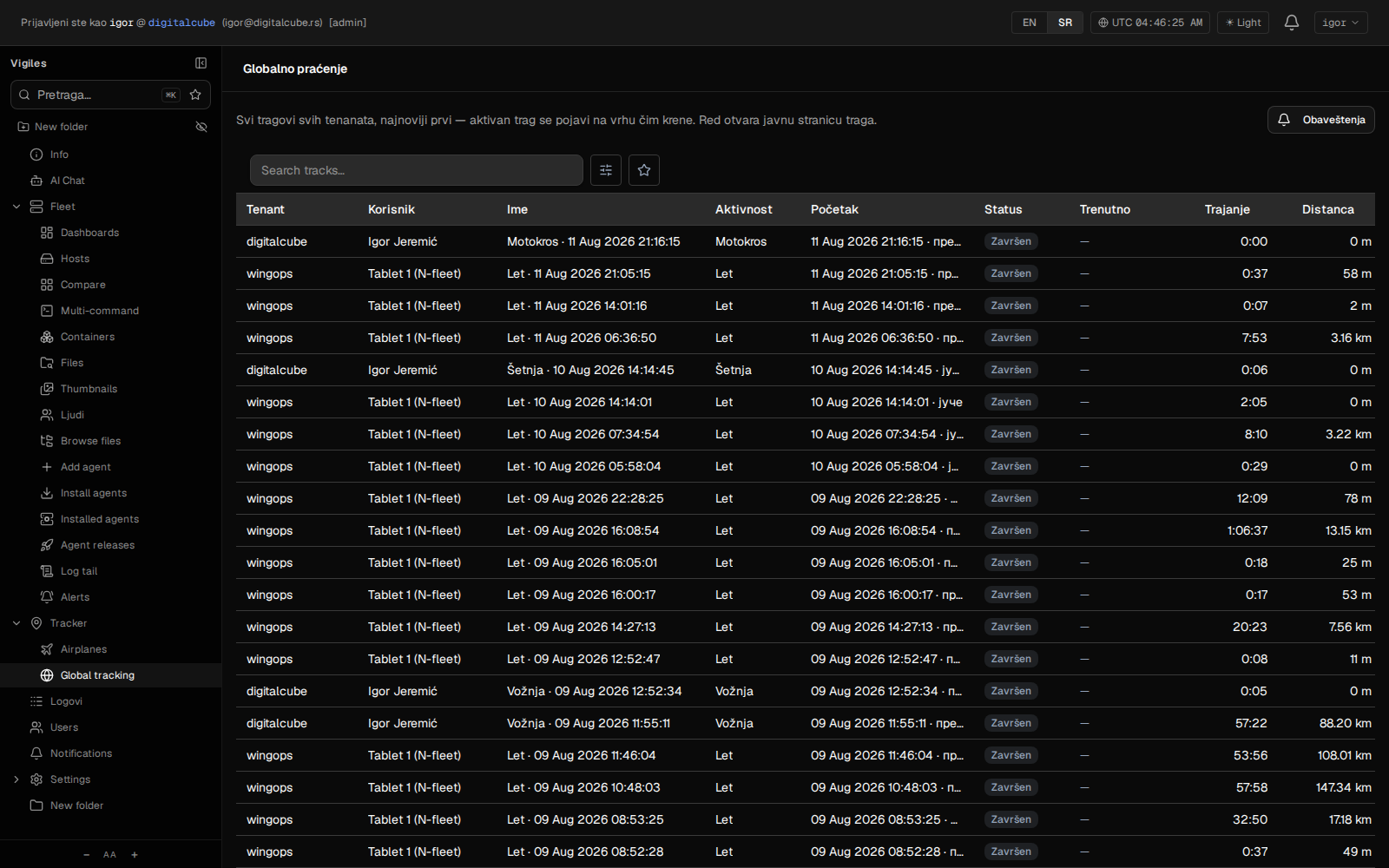
Task: Open Log tail page
Action: click(x=78, y=571)
